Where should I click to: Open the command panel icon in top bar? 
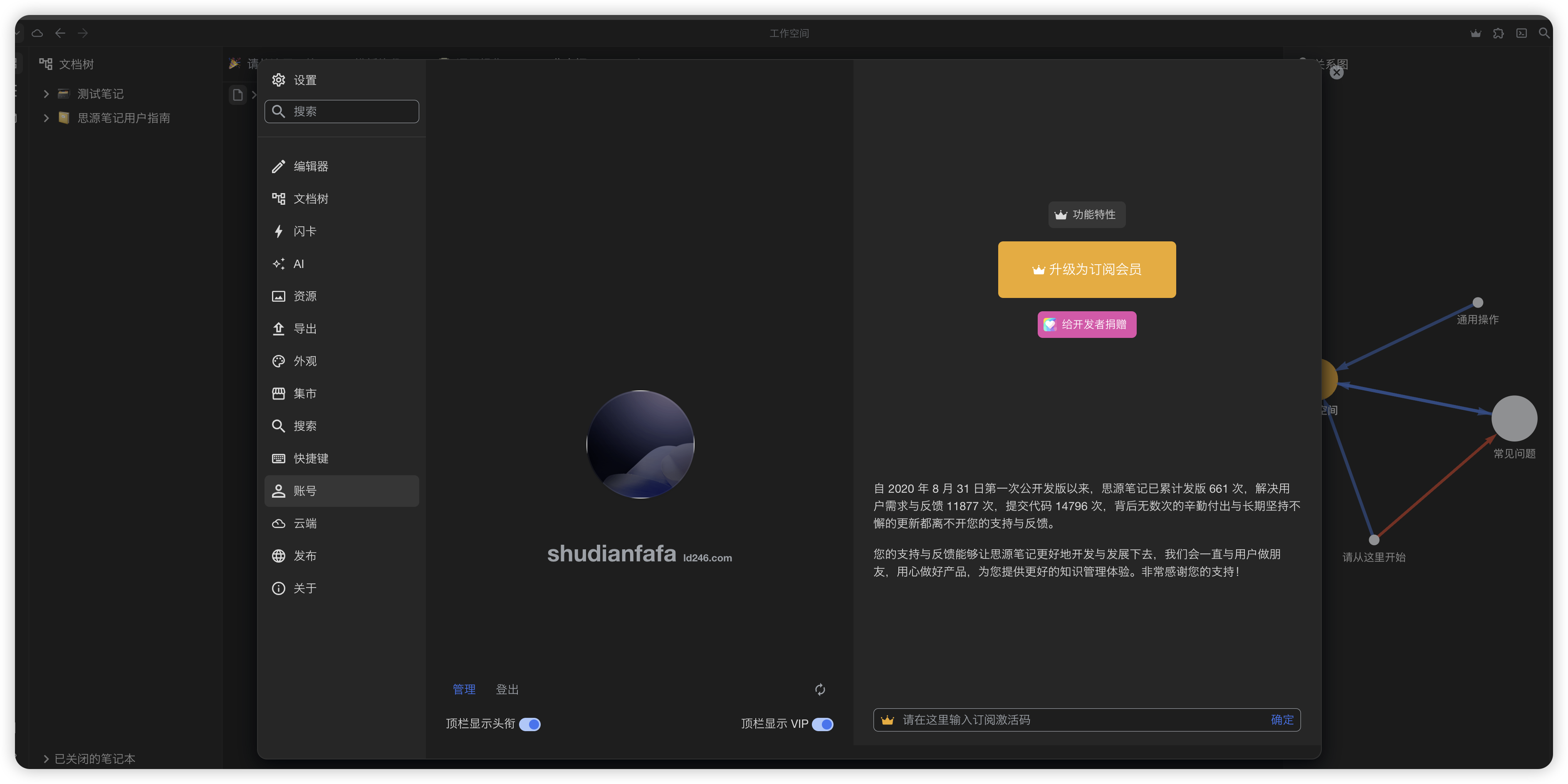pyautogui.click(x=1521, y=34)
